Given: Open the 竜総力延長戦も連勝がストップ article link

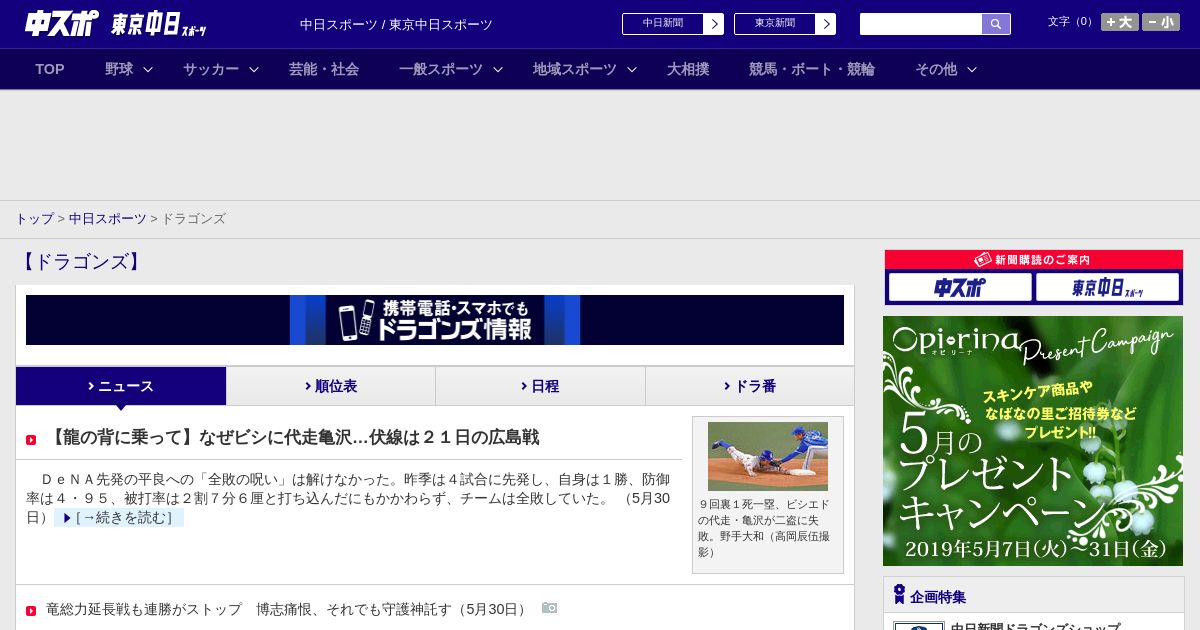Looking at the screenshot, I should 288,609.
